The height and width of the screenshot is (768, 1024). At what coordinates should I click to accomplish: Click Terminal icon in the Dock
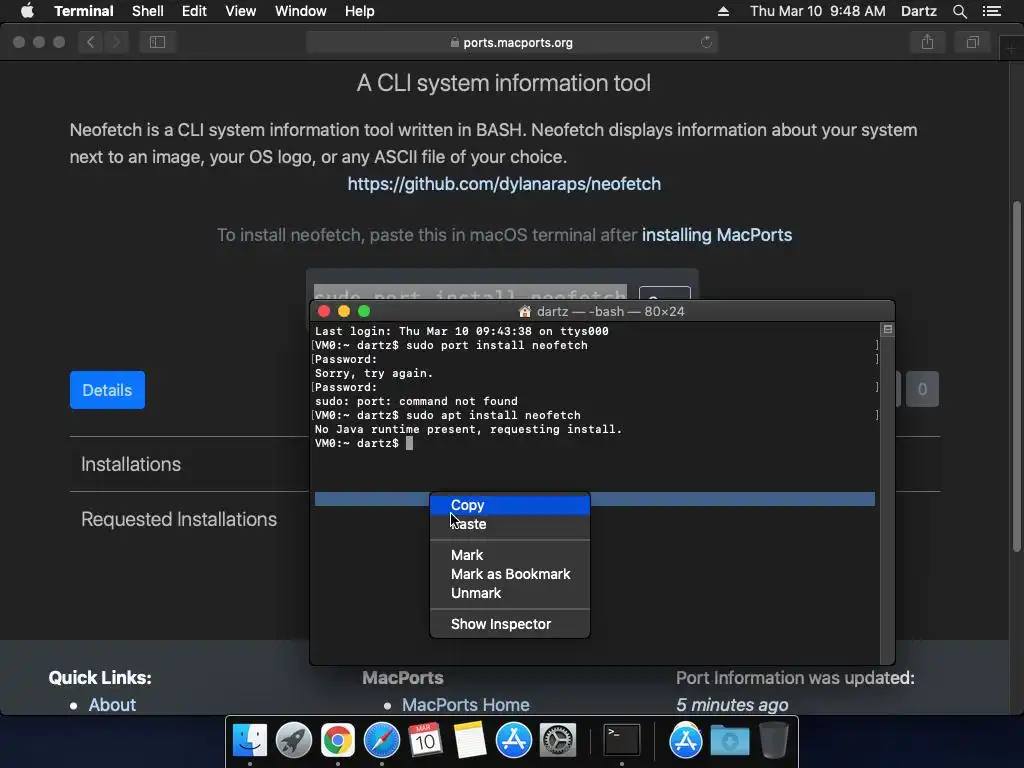[621, 740]
